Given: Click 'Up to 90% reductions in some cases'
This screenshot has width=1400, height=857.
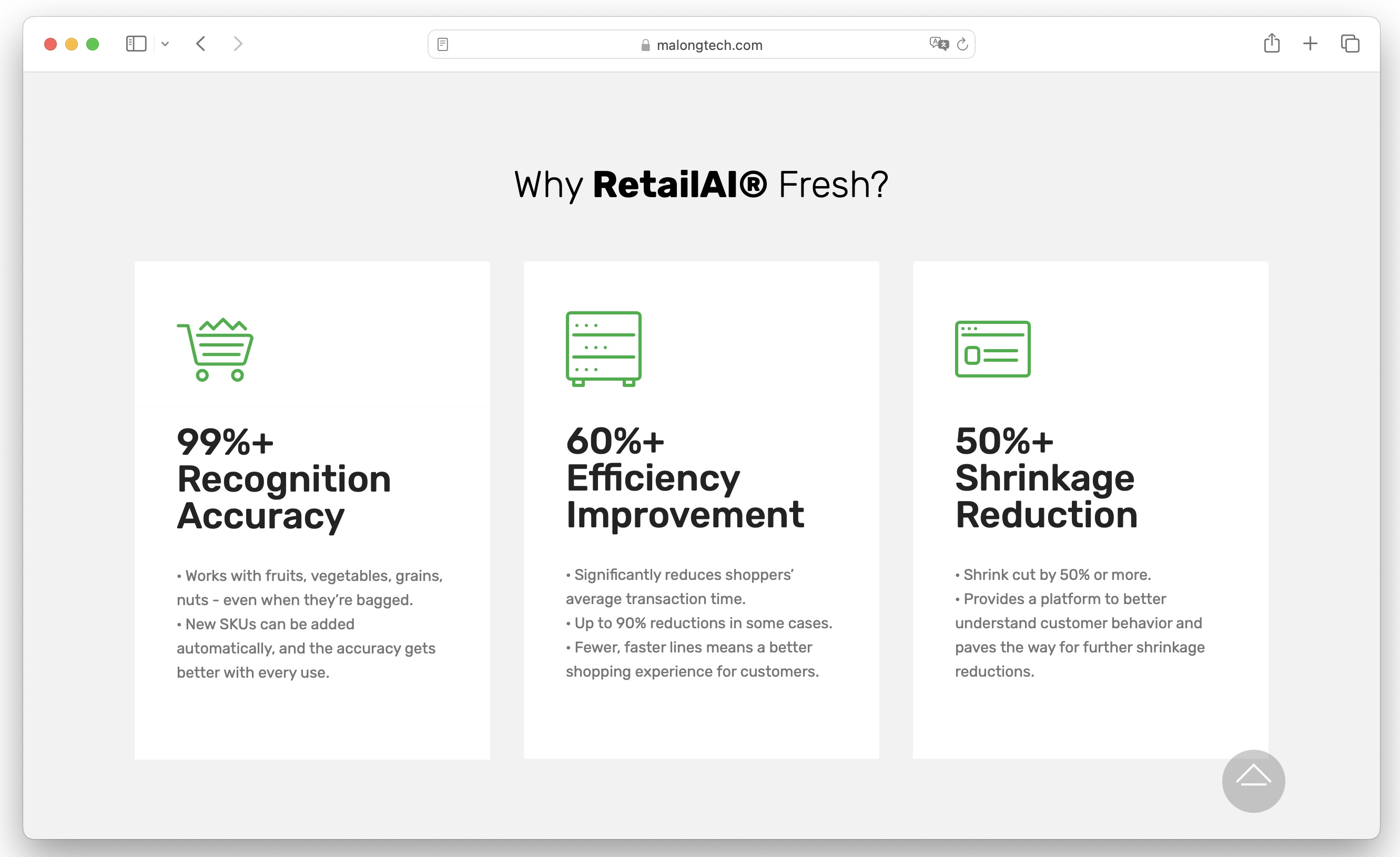Looking at the screenshot, I should (699, 623).
